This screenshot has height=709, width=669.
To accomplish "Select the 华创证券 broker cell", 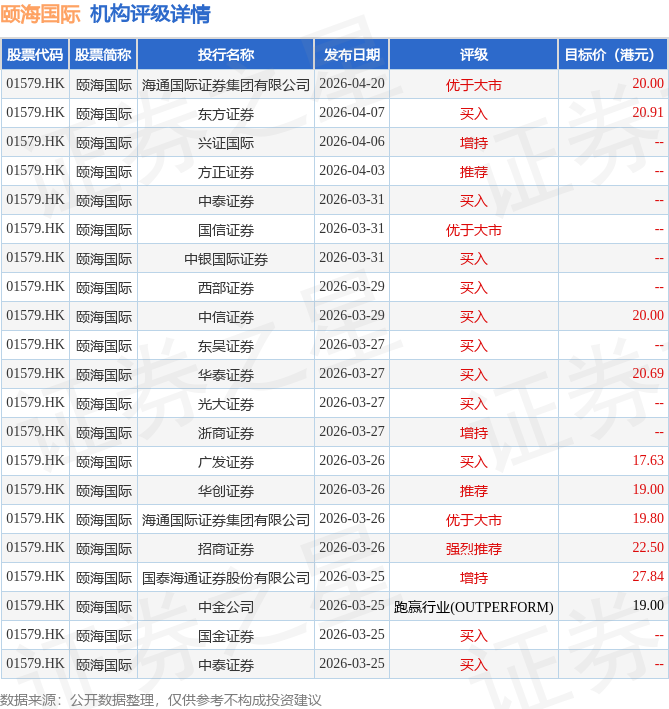I will pos(226,490).
